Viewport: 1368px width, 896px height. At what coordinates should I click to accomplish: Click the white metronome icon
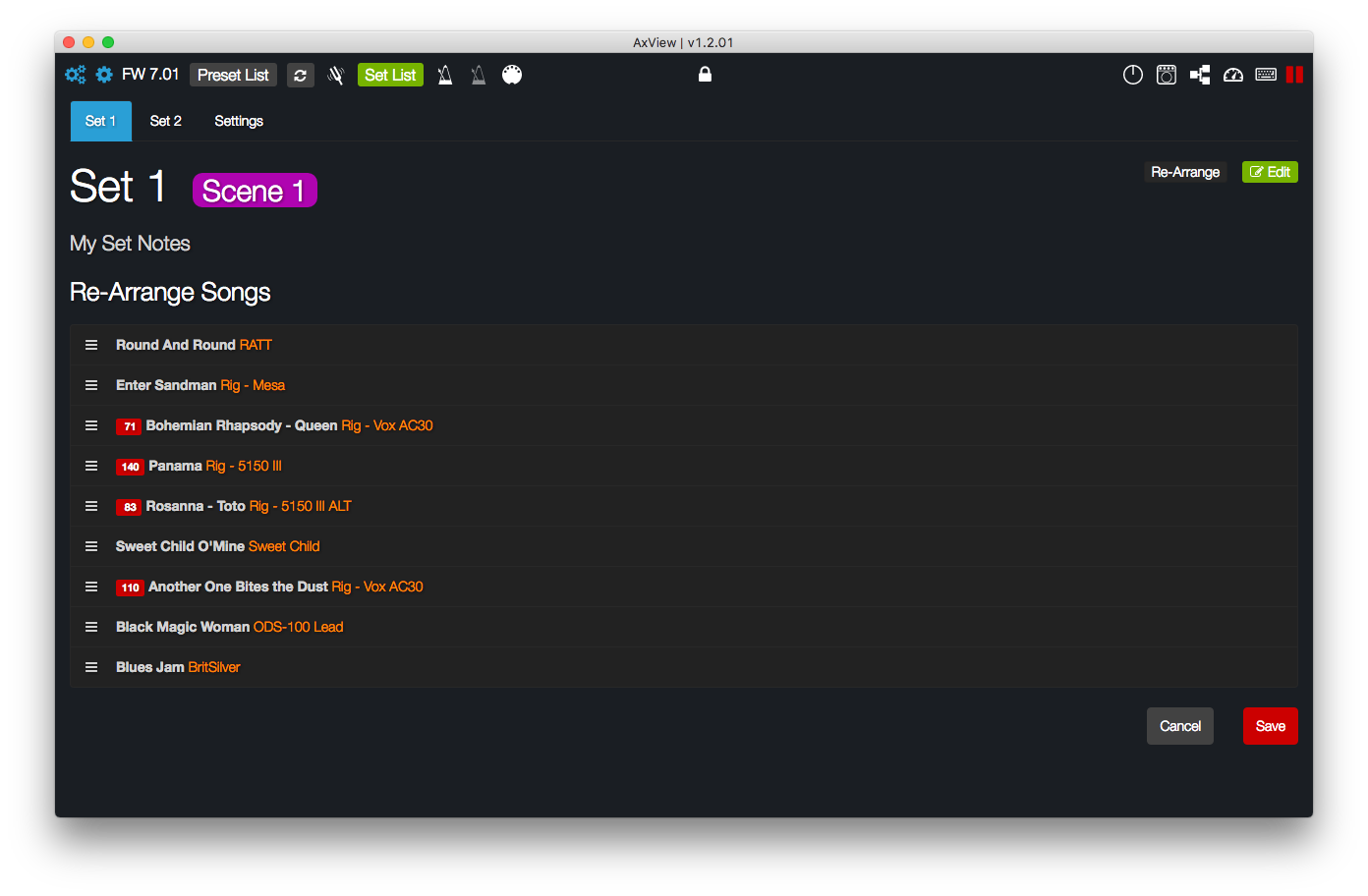click(x=445, y=75)
